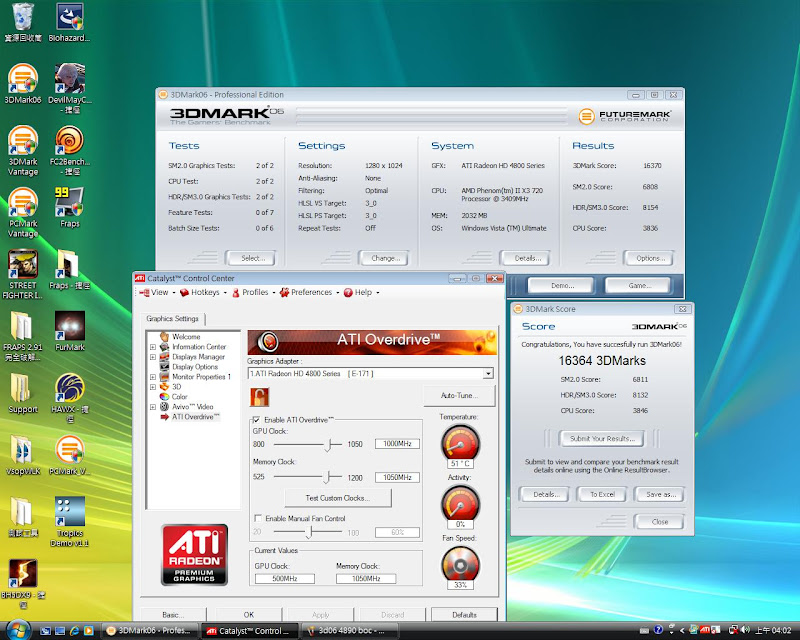Expand the Avivo Video tree node
The width and height of the screenshot is (800, 640).
point(153,407)
